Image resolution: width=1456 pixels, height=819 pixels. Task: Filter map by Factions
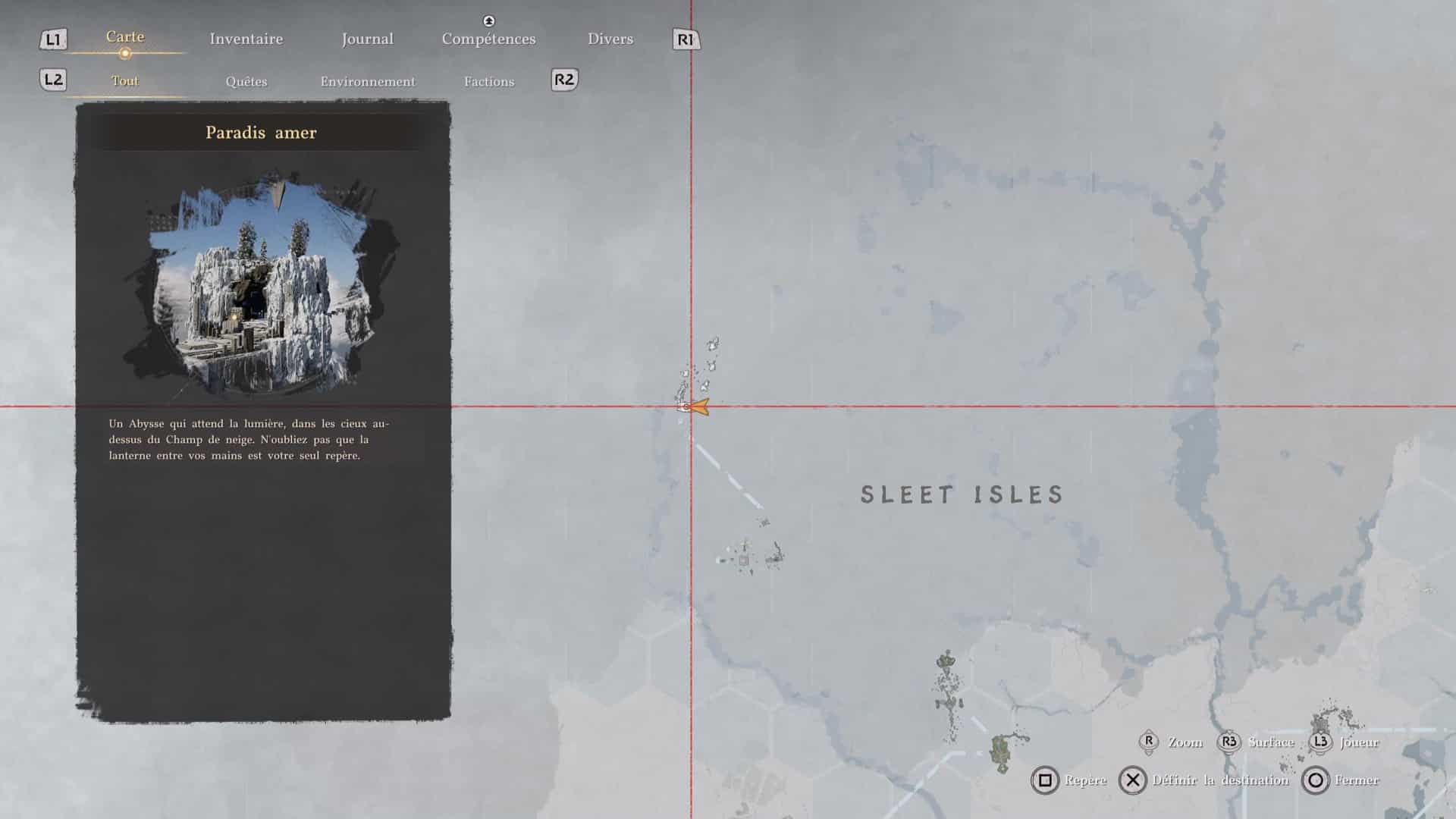488,81
